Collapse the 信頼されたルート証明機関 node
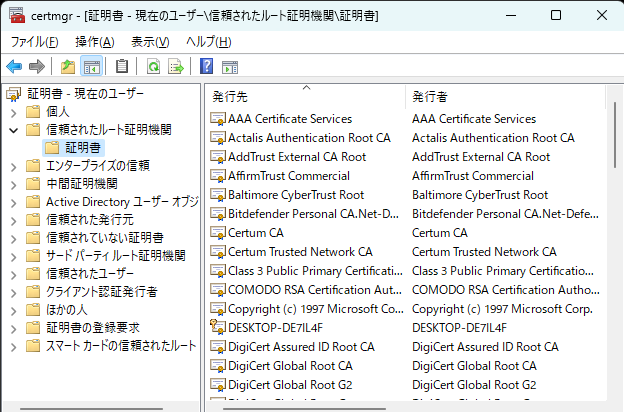Viewport: 624px width, 412px height. (x=14, y=130)
